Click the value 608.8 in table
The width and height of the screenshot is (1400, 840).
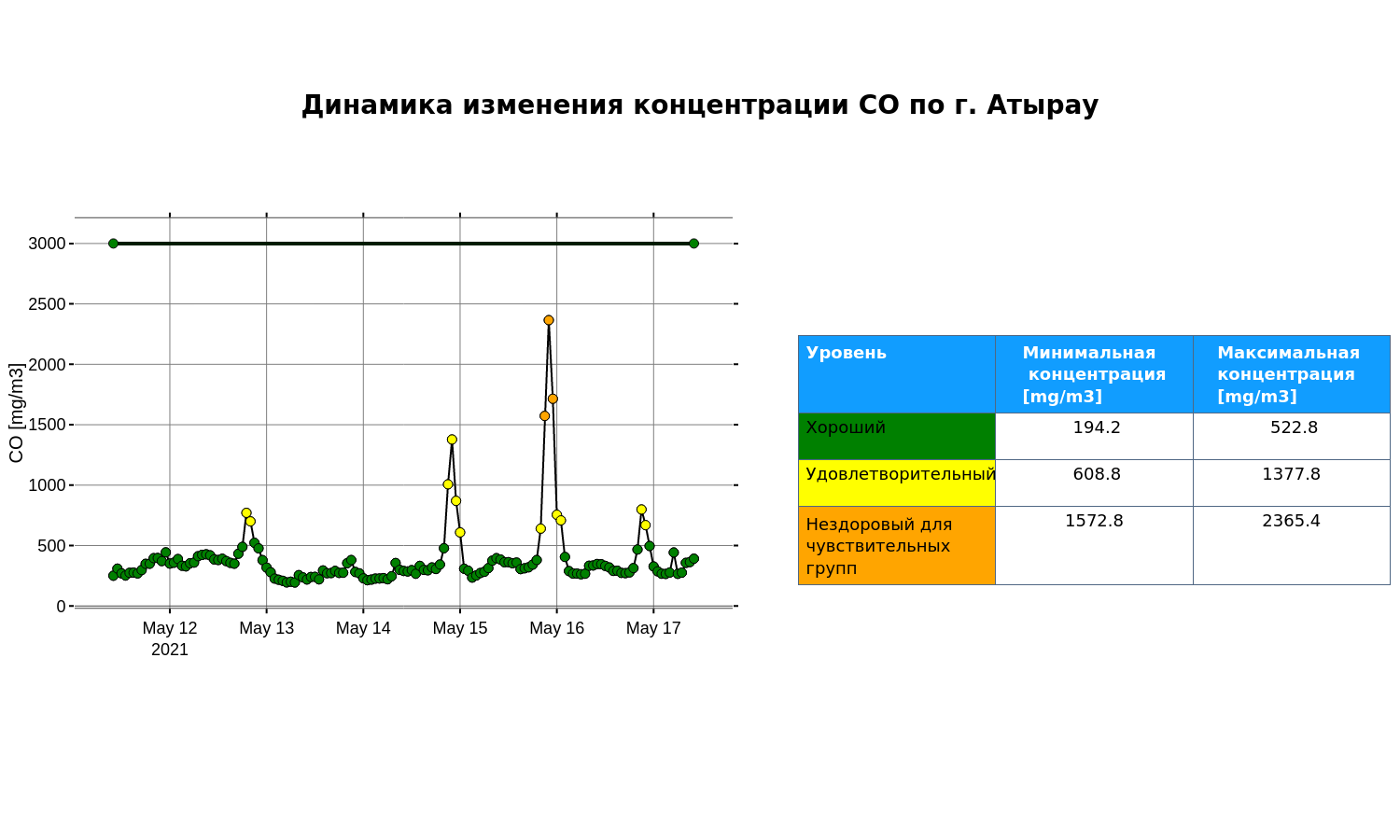coord(1097,474)
